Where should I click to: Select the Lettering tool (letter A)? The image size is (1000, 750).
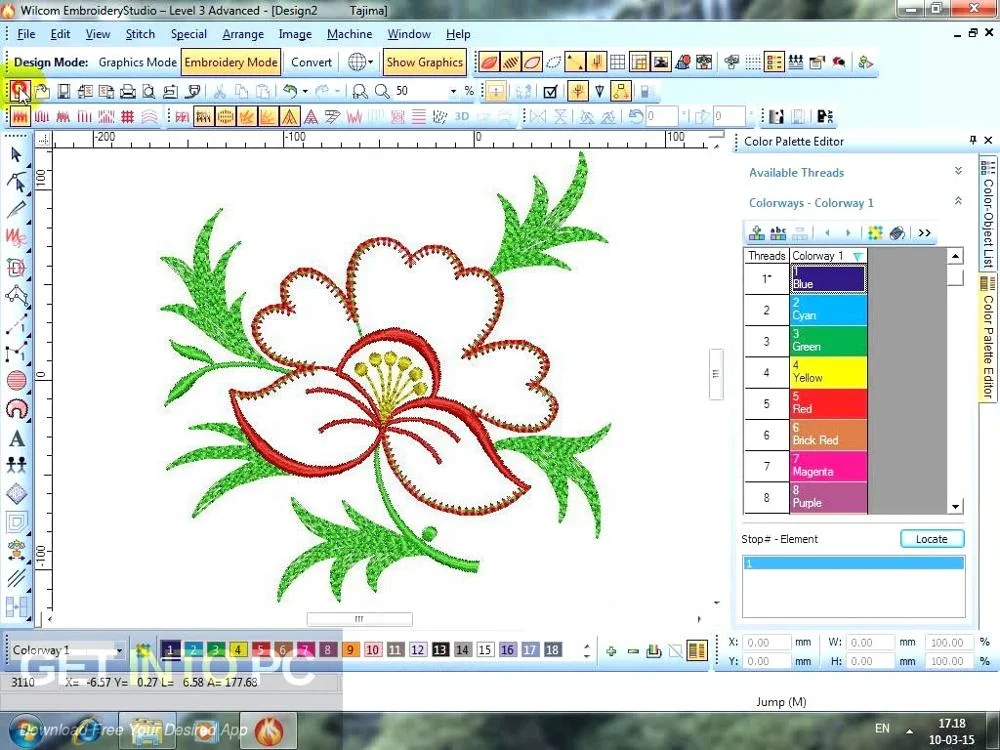[x=17, y=439]
